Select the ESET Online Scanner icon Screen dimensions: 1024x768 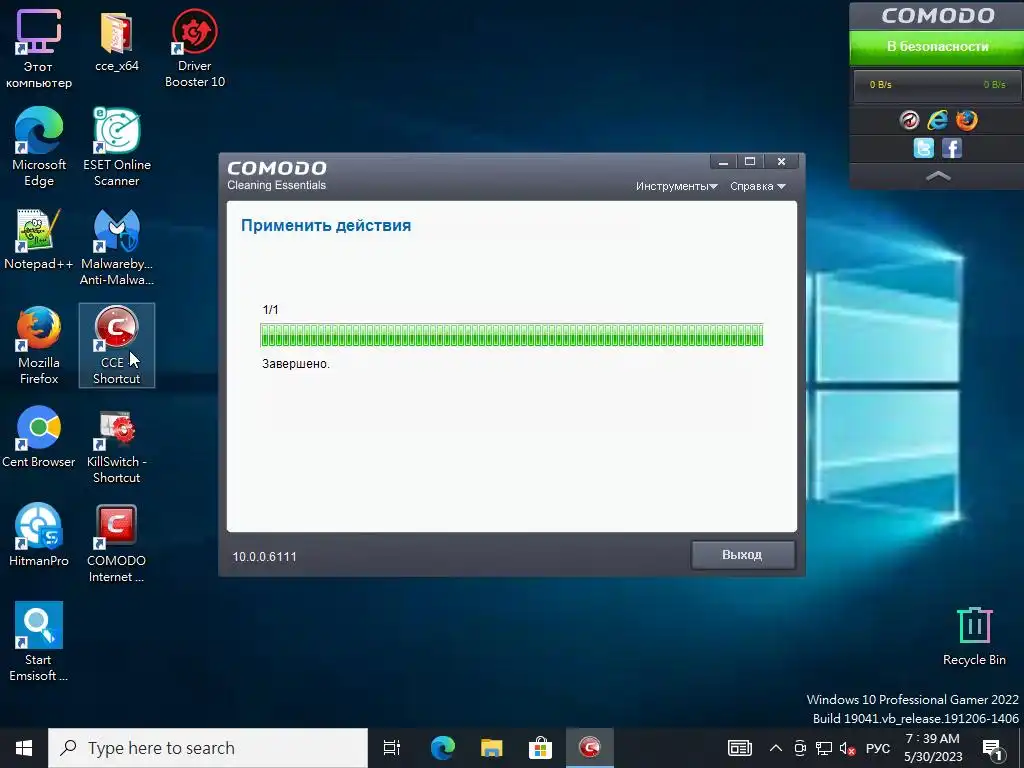coord(117,148)
